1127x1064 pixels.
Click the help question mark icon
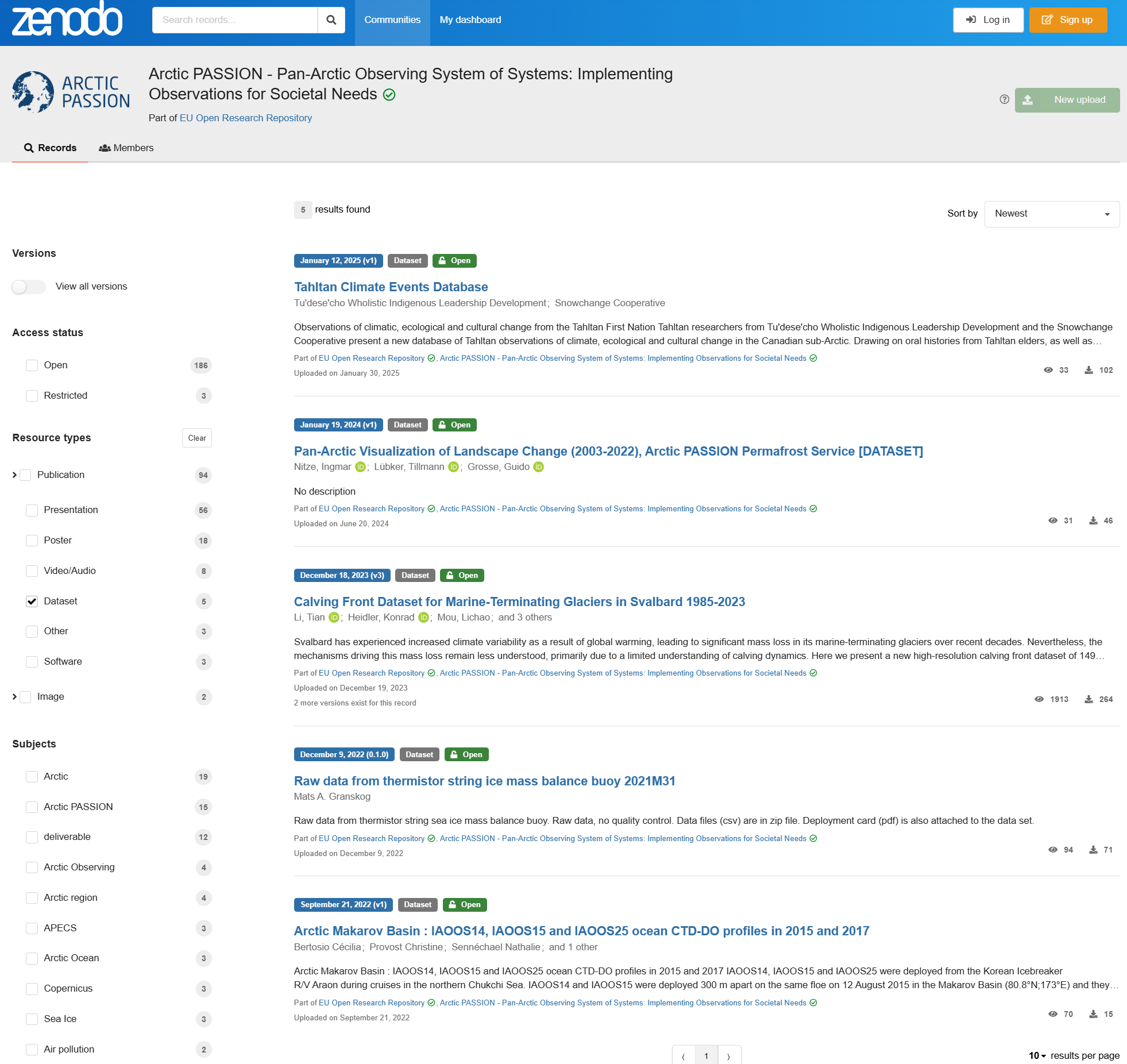[x=1004, y=99]
